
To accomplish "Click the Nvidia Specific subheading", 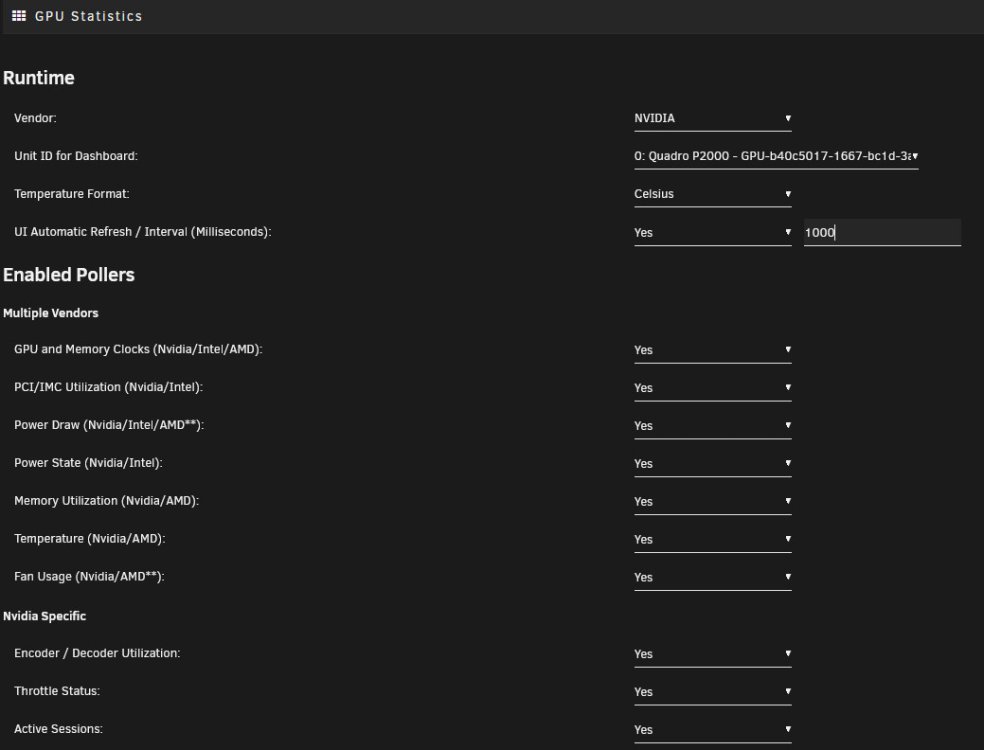I will point(45,616).
